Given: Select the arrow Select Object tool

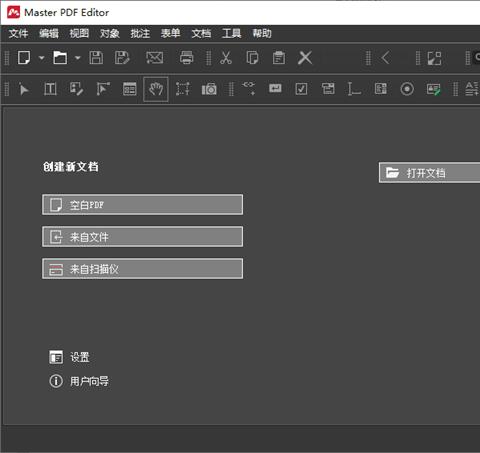Looking at the screenshot, I should [x=24, y=89].
